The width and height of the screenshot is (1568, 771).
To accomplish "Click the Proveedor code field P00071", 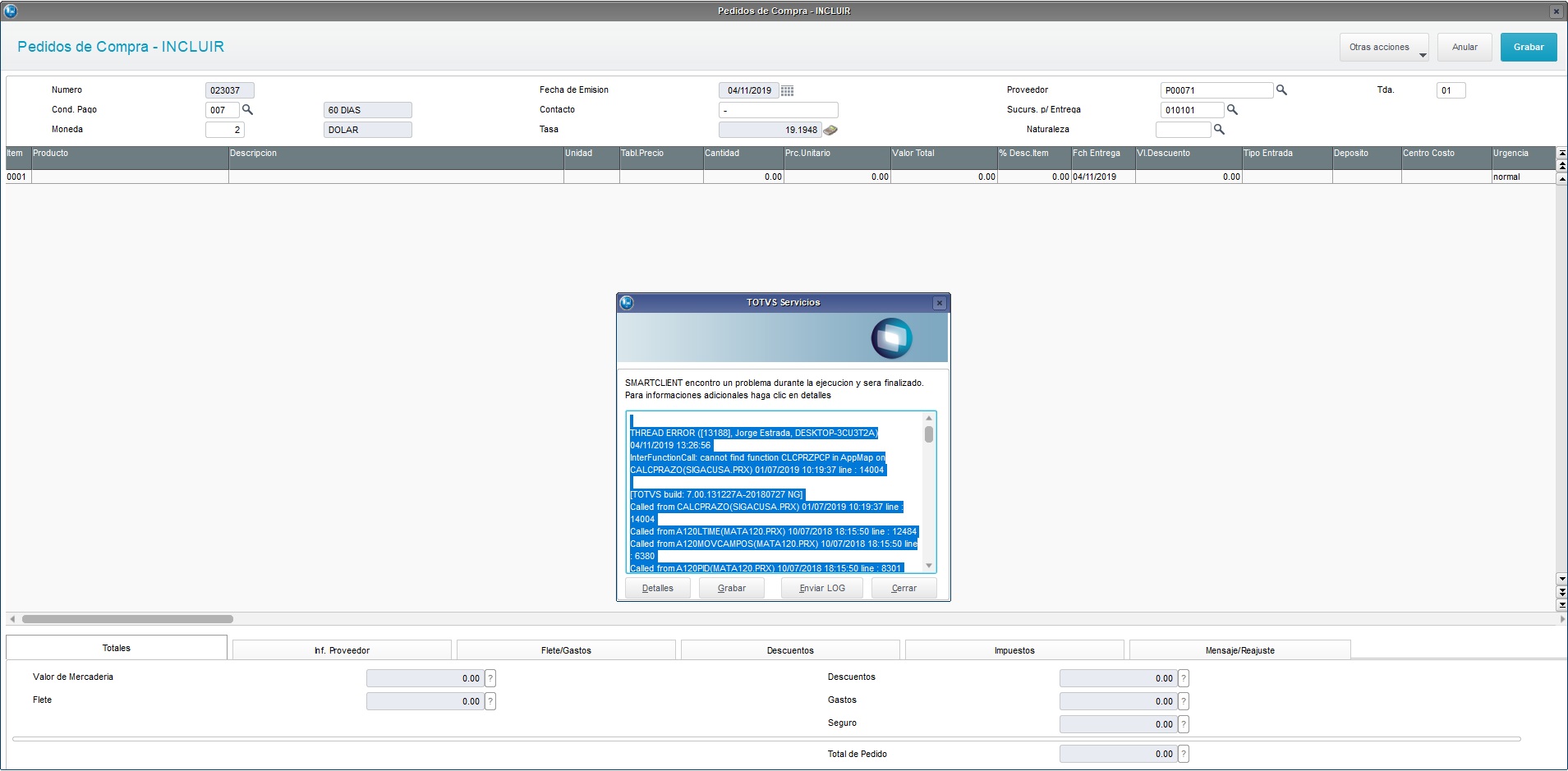I will 1216,90.
